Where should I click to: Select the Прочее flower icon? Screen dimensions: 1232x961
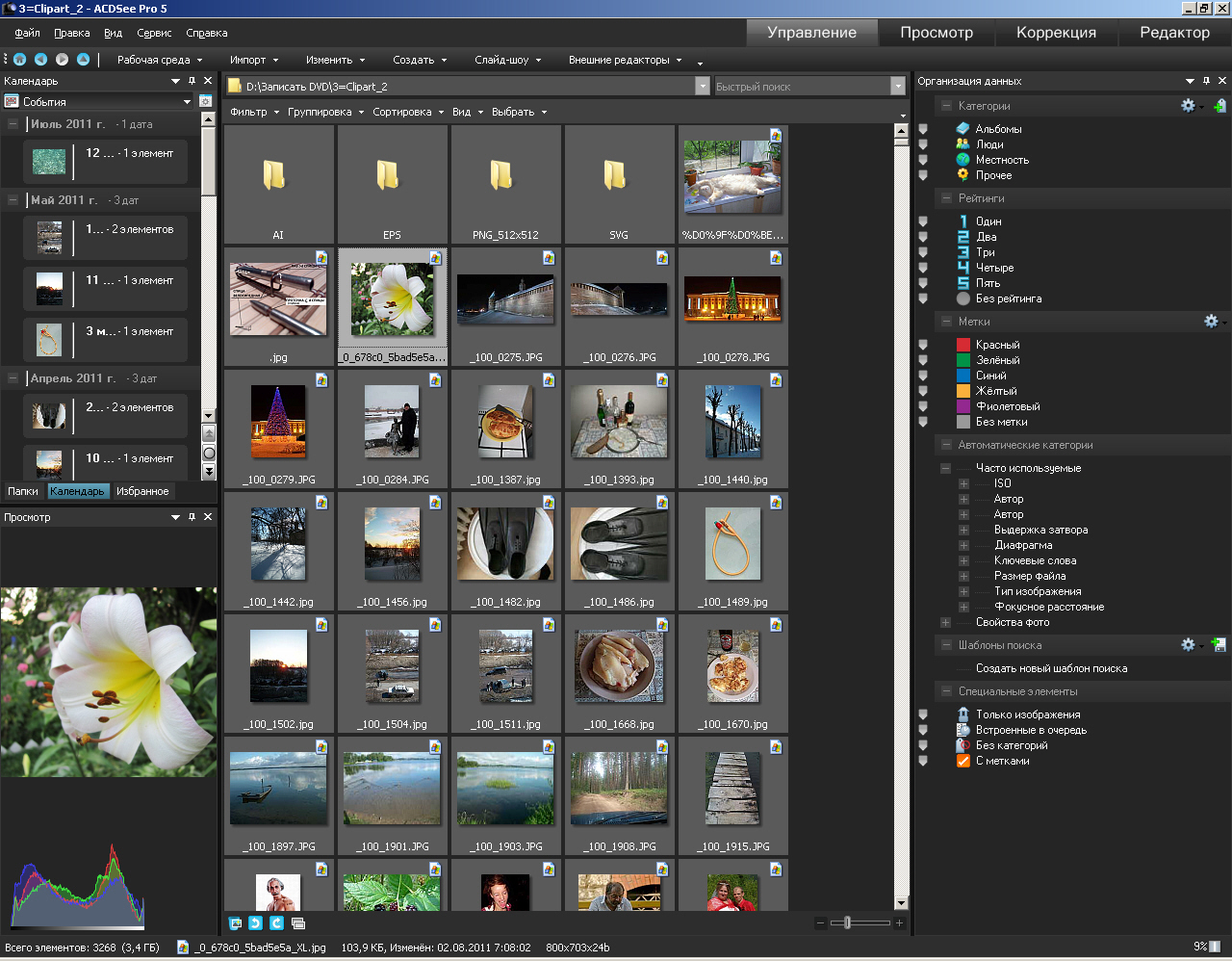click(x=962, y=175)
